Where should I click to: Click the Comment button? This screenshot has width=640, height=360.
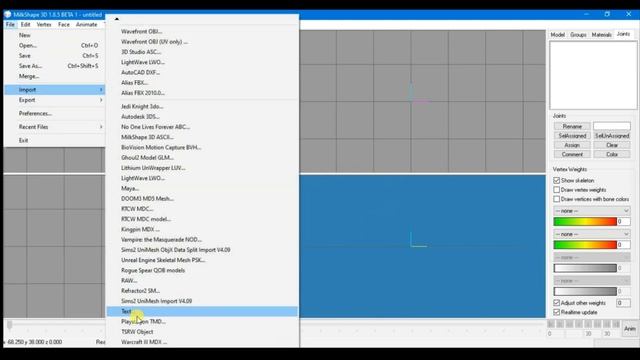coord(572,155)
